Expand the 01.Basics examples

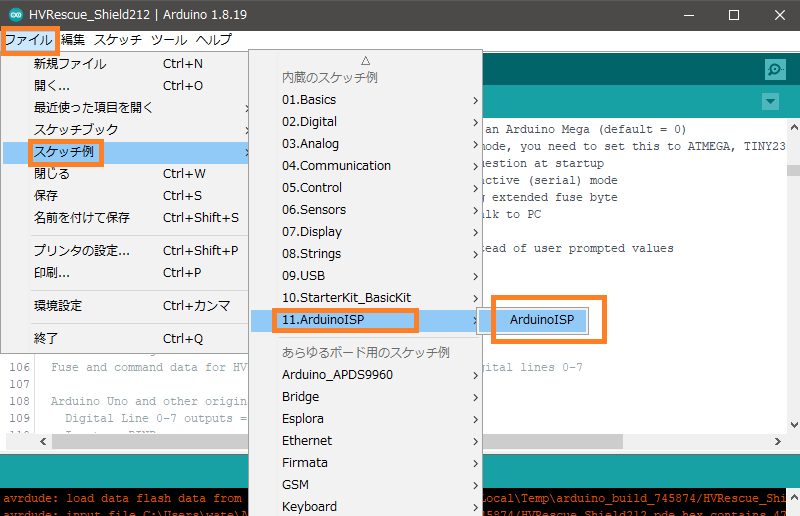tap(366, 100)
